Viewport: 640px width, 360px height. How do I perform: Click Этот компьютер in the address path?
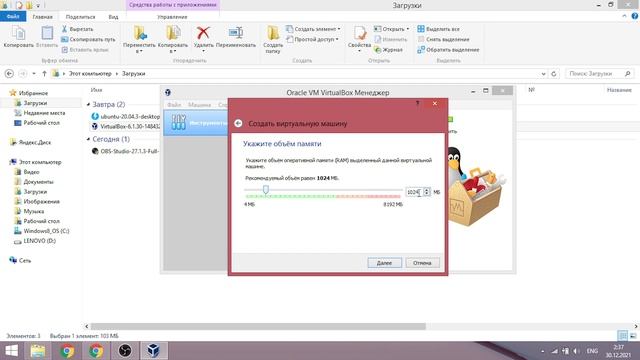90,74
